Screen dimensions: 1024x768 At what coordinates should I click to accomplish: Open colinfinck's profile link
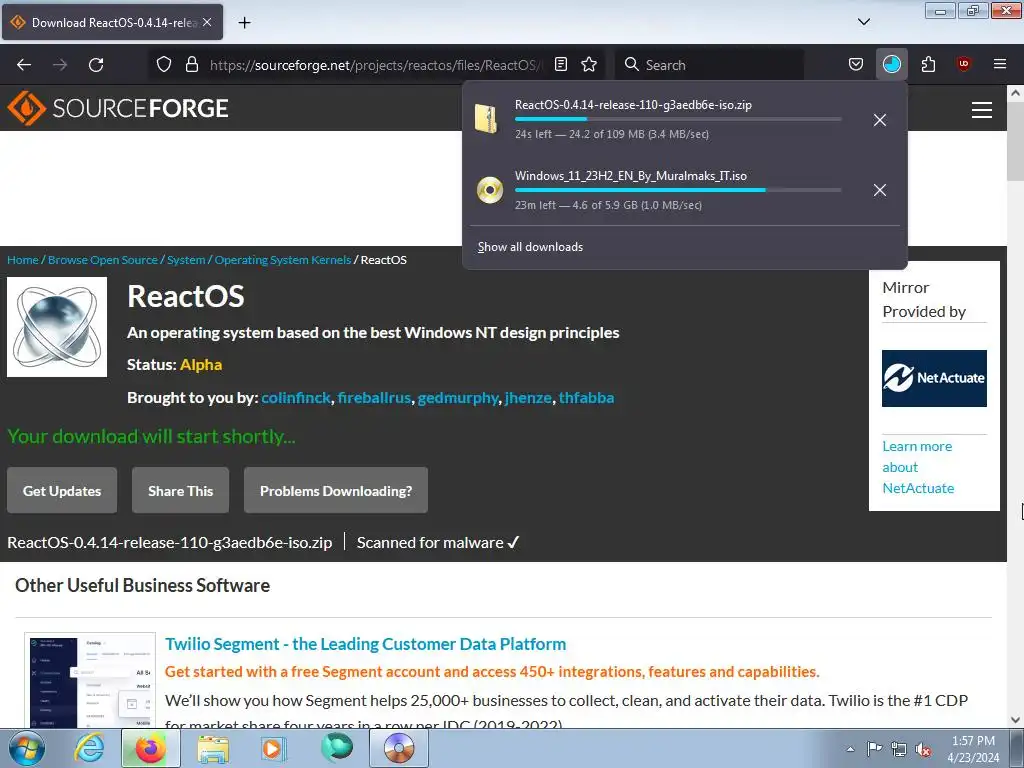point(296,398)
